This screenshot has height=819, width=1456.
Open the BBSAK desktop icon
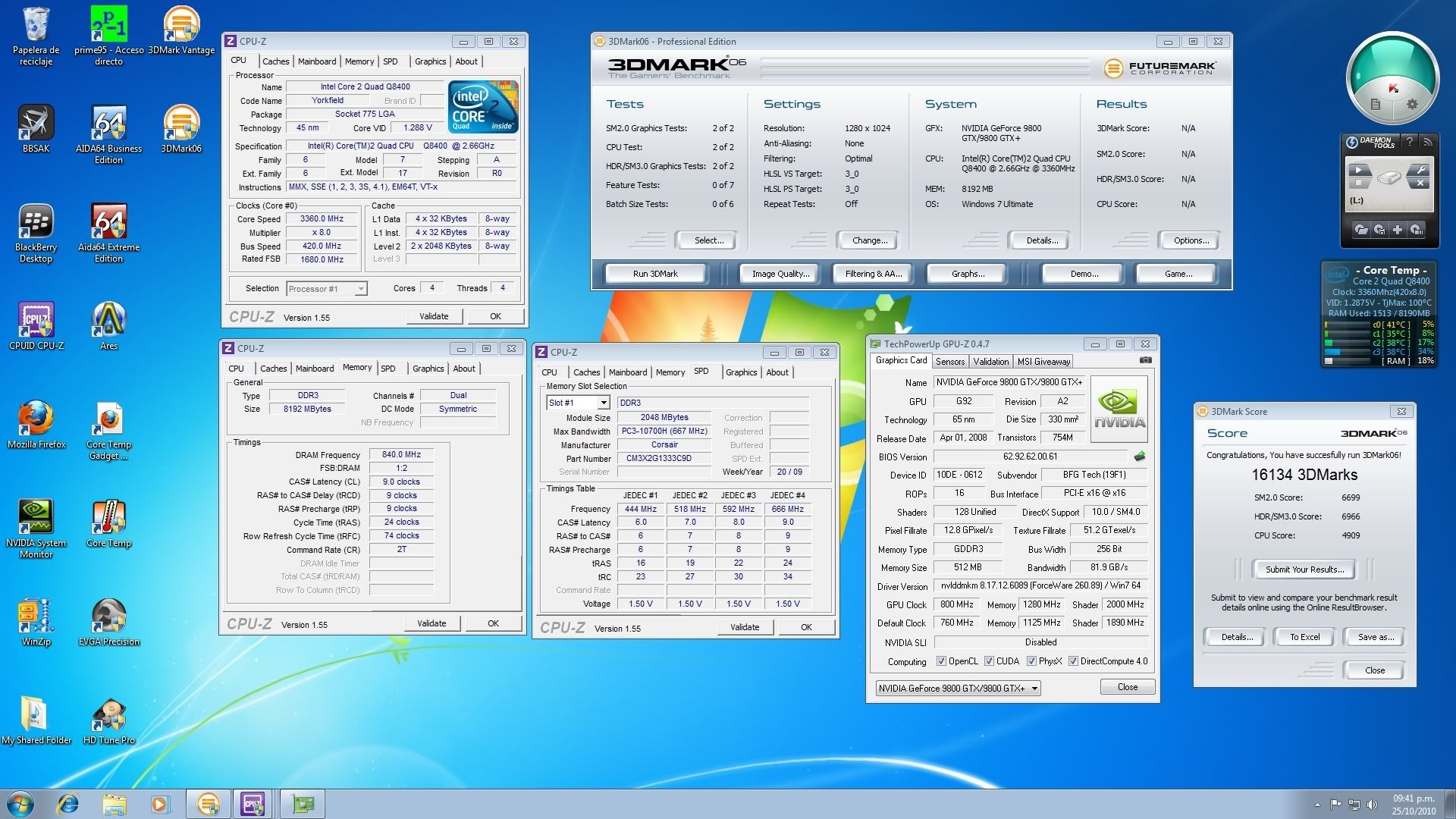[36, 129]
